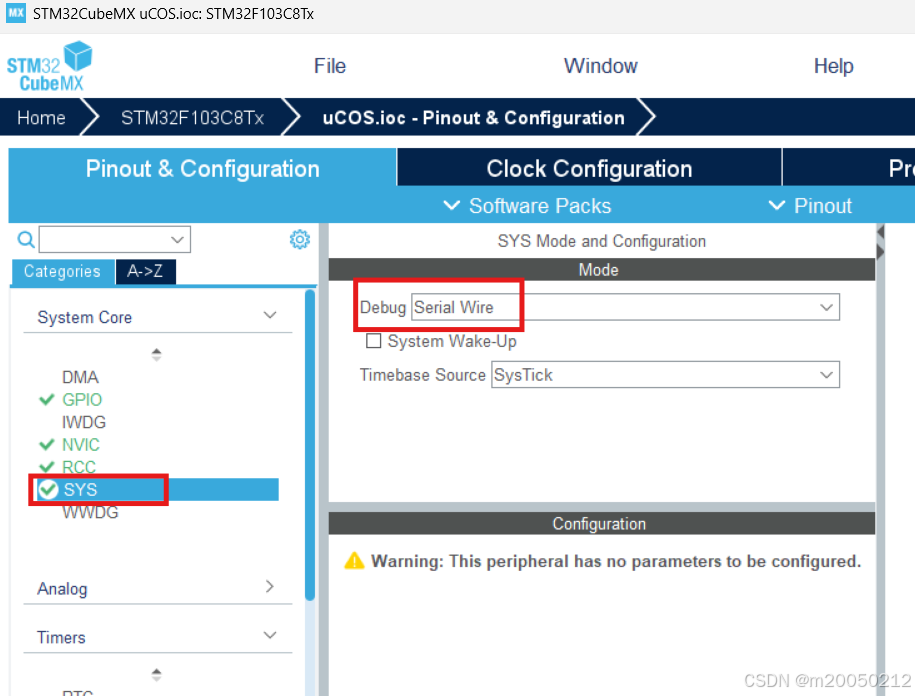Image resolution: width=915 pixels, height=696 pixels.
Task: Select the Pinout & Configuration tab
Action: click(202, 168)
